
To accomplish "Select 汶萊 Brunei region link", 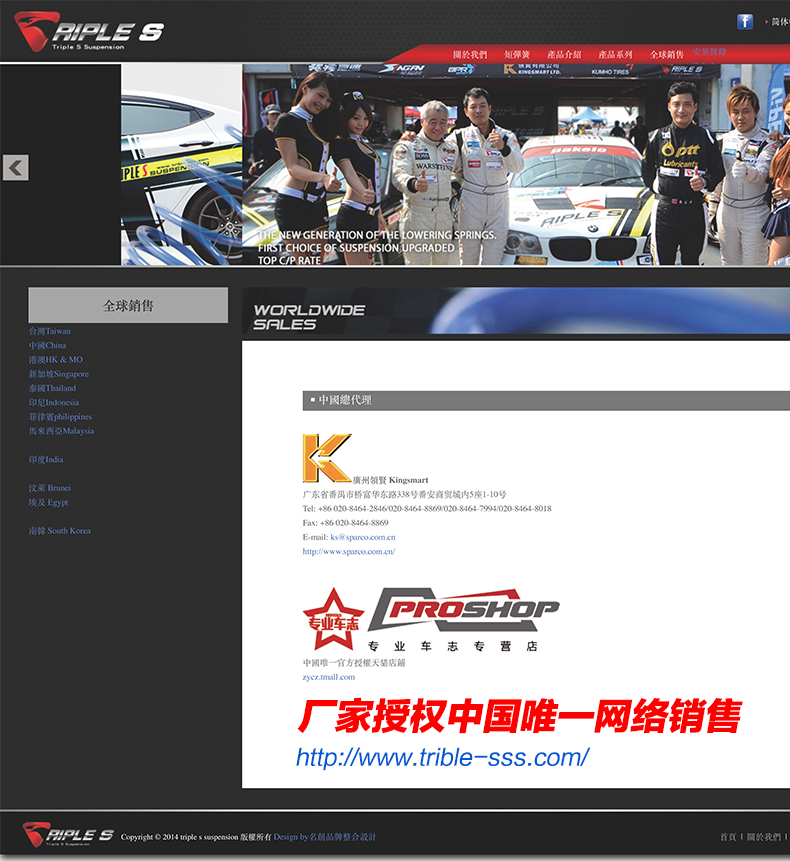I will click(x=49, y=488).
